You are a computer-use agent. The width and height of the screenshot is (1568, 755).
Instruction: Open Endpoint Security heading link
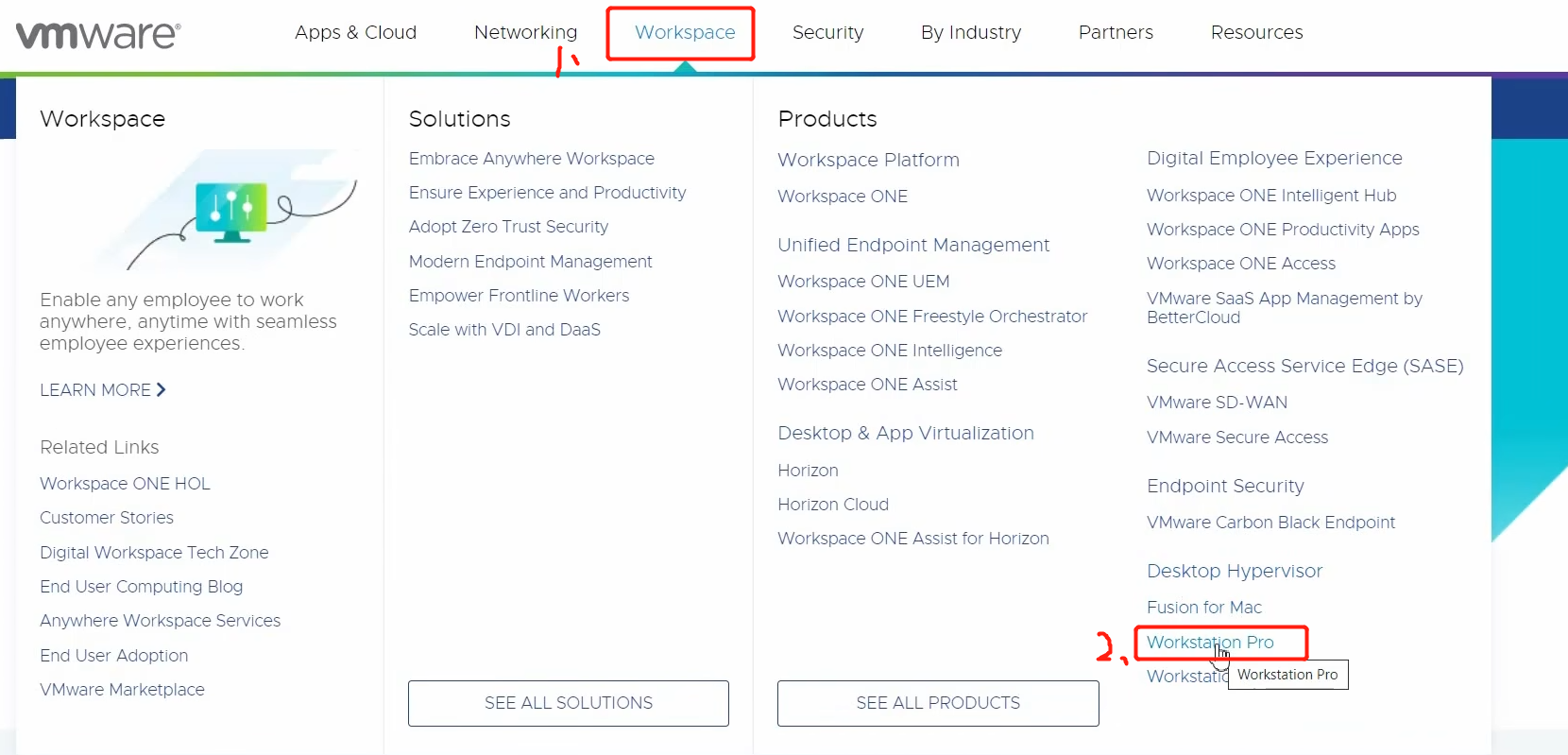coord(1225,486)
